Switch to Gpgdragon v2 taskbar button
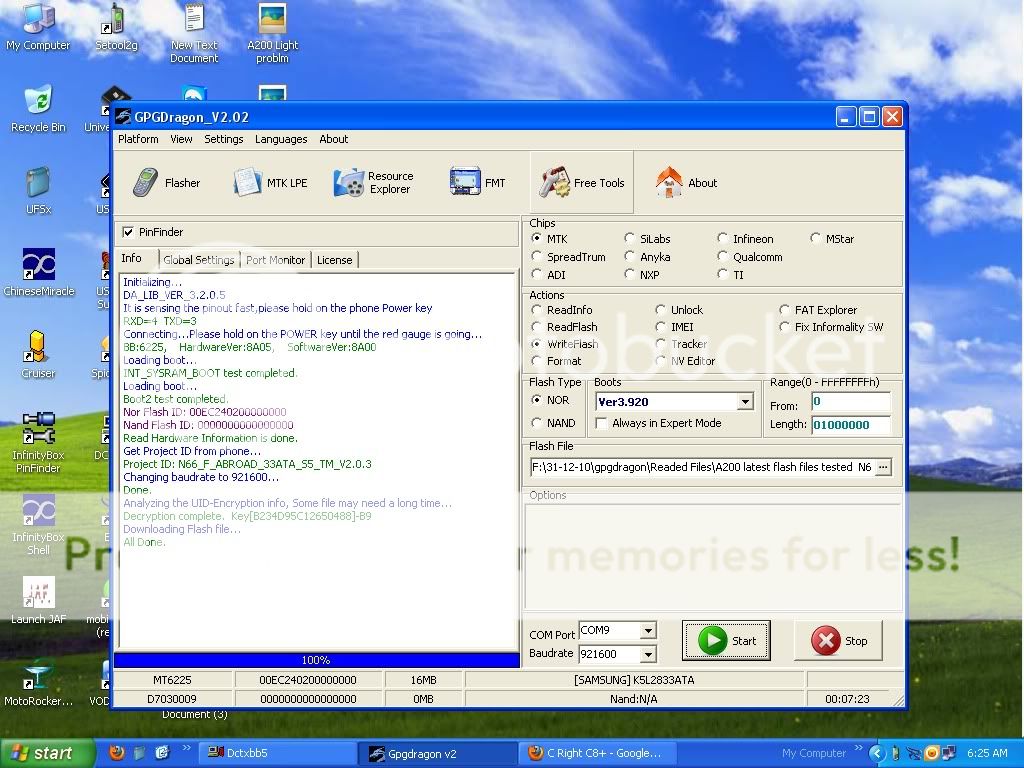Screen dimensions: 1024x768 pyautogui.click(x=436, y=753)
